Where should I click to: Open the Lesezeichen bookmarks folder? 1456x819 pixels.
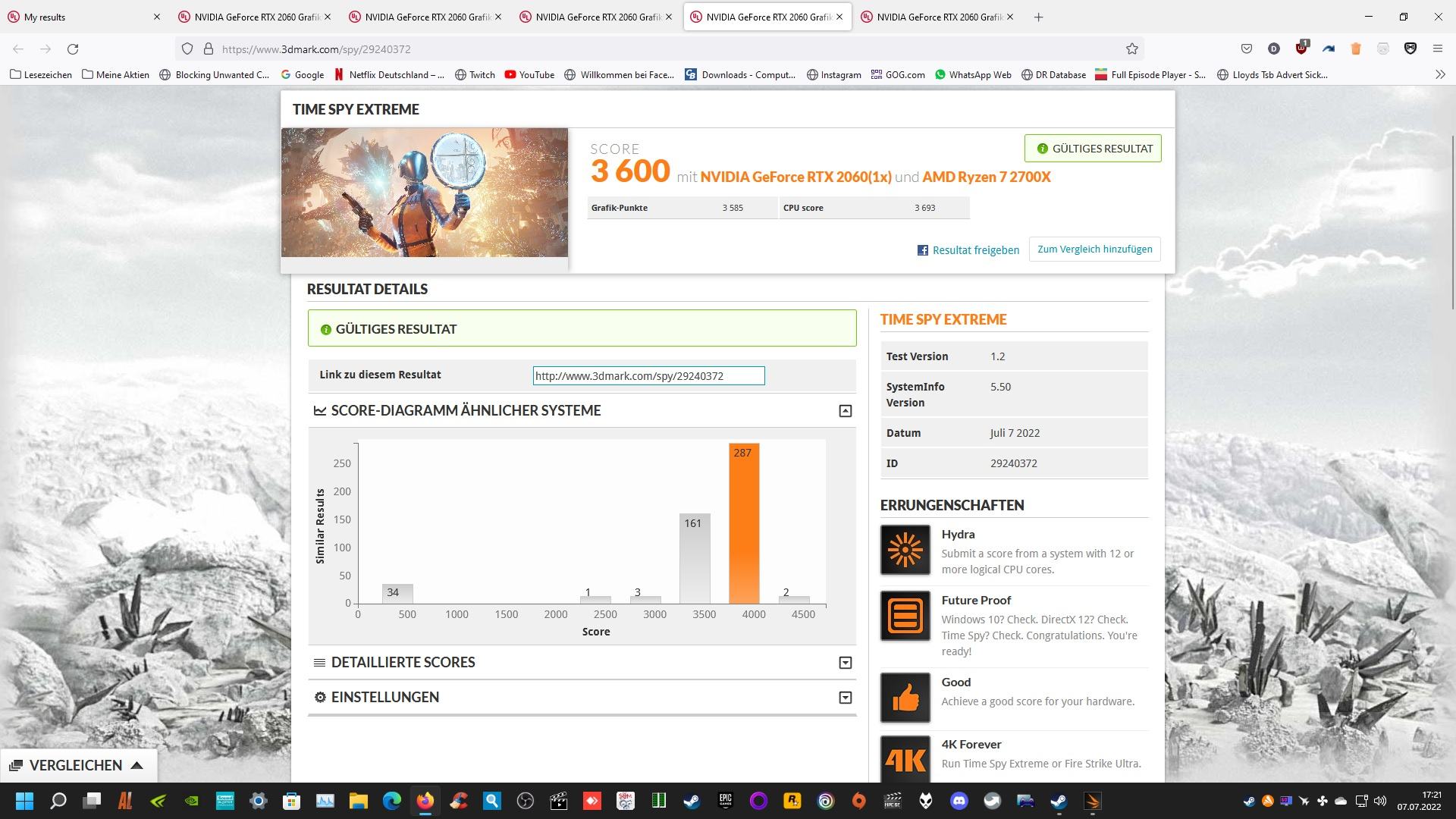point(41,74)
